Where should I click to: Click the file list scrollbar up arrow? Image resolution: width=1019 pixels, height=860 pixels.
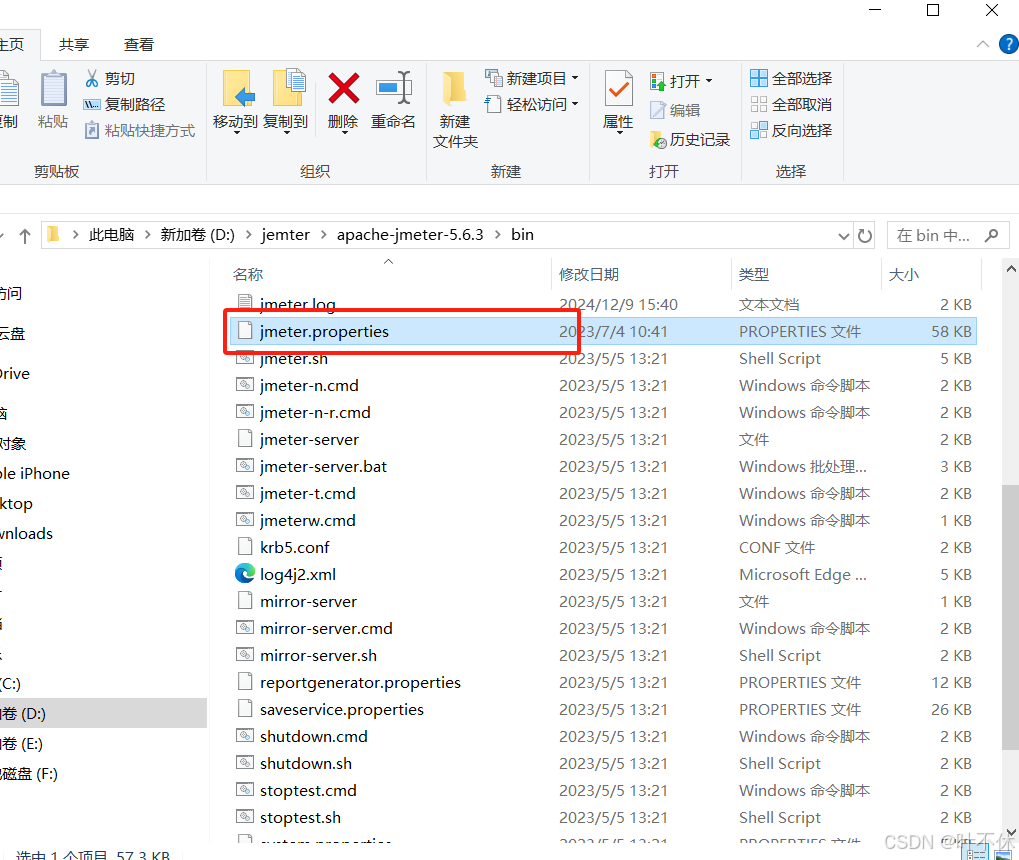[x=1011, y=268]
